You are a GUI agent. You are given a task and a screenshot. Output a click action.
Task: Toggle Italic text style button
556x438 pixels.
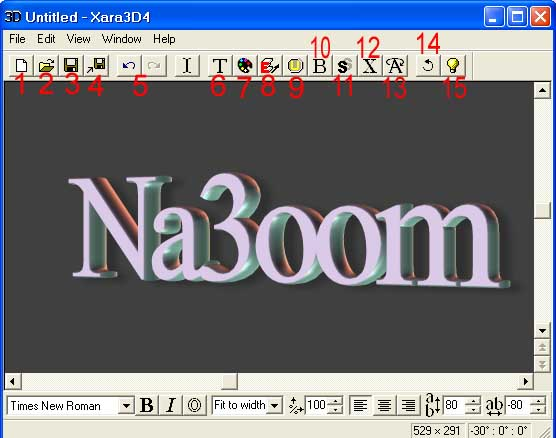point(171,405)
